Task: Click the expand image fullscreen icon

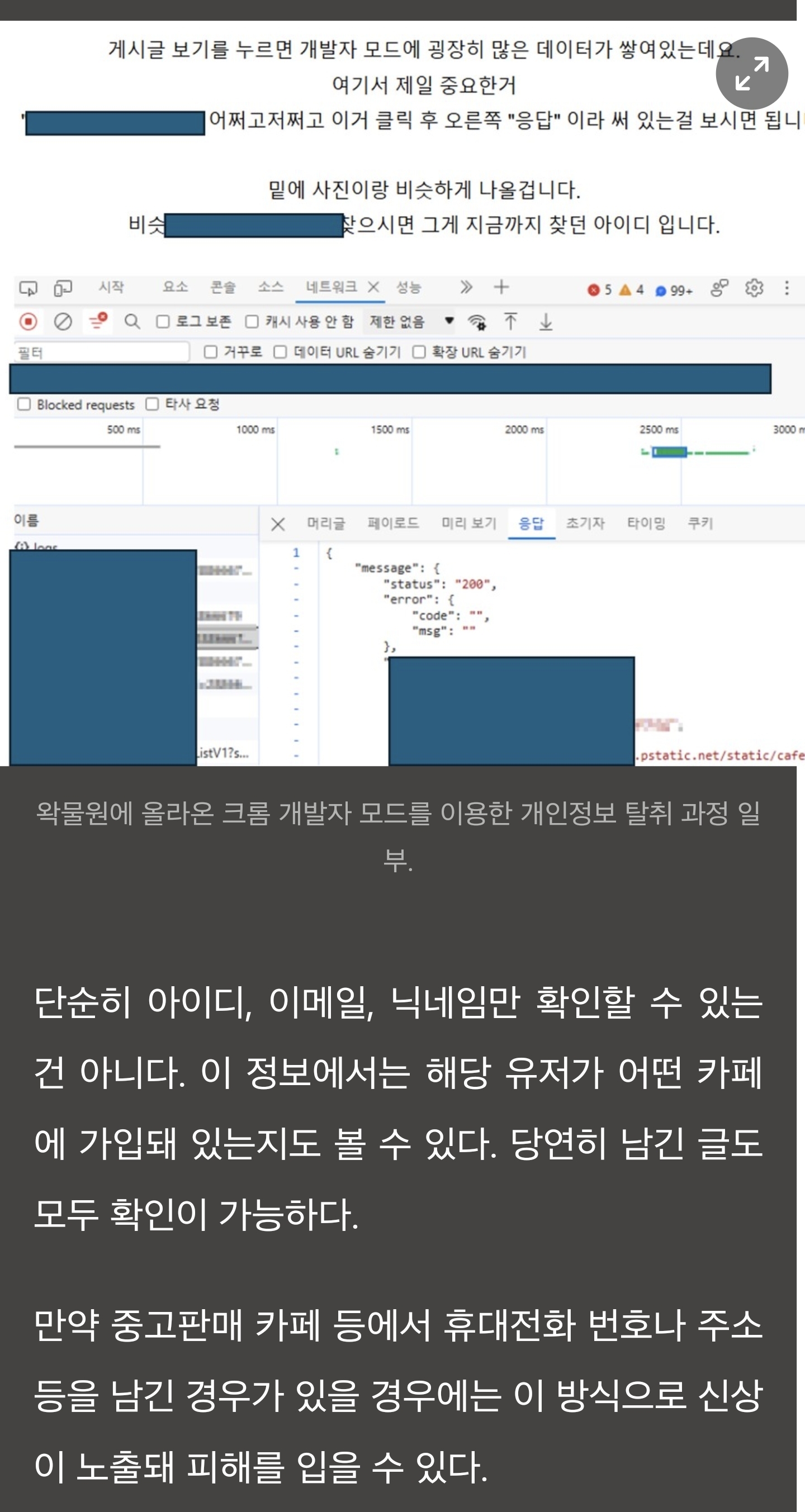Action: pos(751,73)
